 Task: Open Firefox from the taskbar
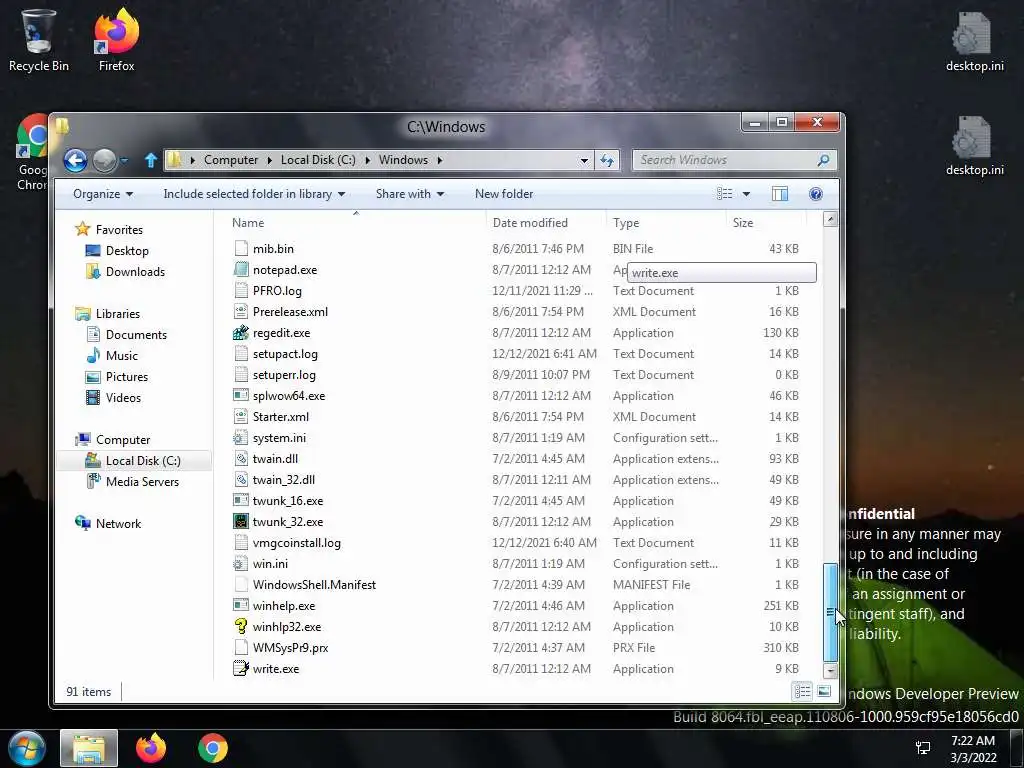[151, 748]
